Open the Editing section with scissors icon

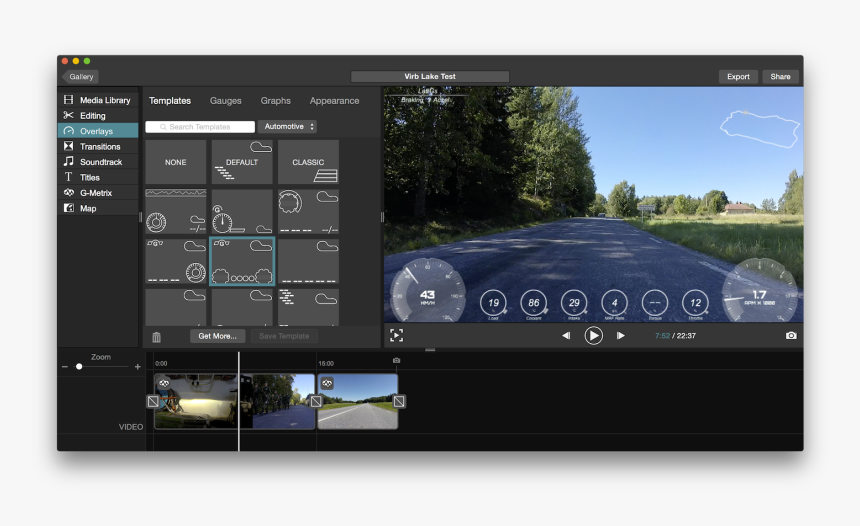[98, 115]
